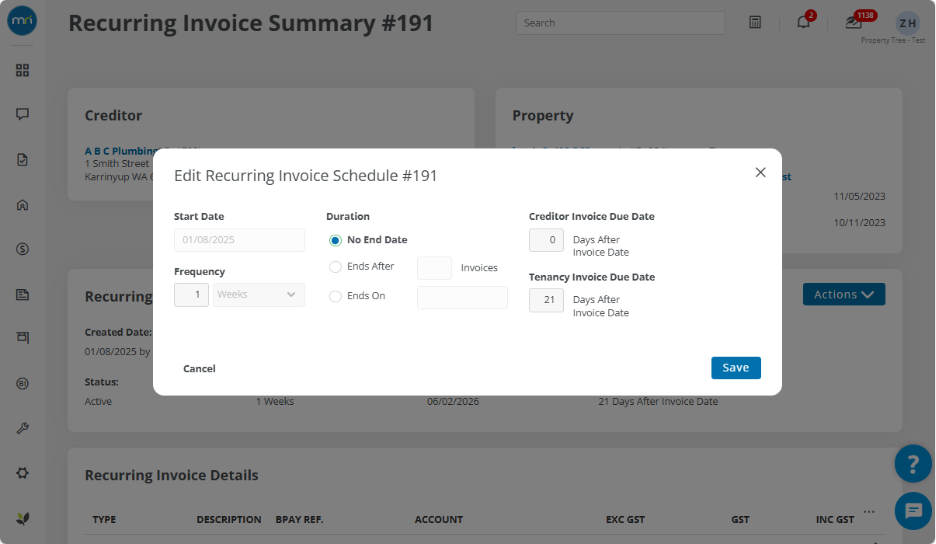The image size is (936, 544).
Task: Open the messages speech bubble sidebar icon
Action: pos(22,114)
